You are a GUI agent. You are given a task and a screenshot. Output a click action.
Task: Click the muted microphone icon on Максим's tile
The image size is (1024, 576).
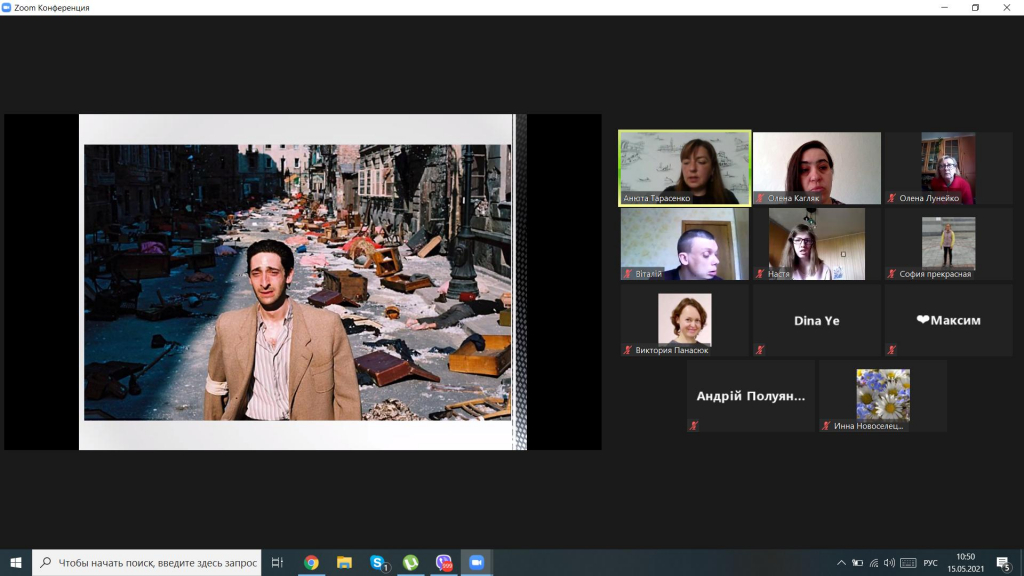point(892,350)
